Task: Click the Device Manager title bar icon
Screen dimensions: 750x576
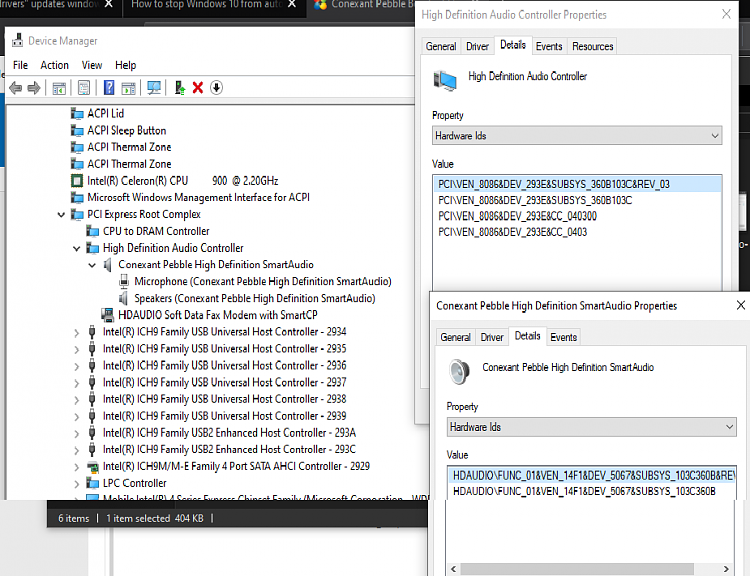Action: click(18, 40)
